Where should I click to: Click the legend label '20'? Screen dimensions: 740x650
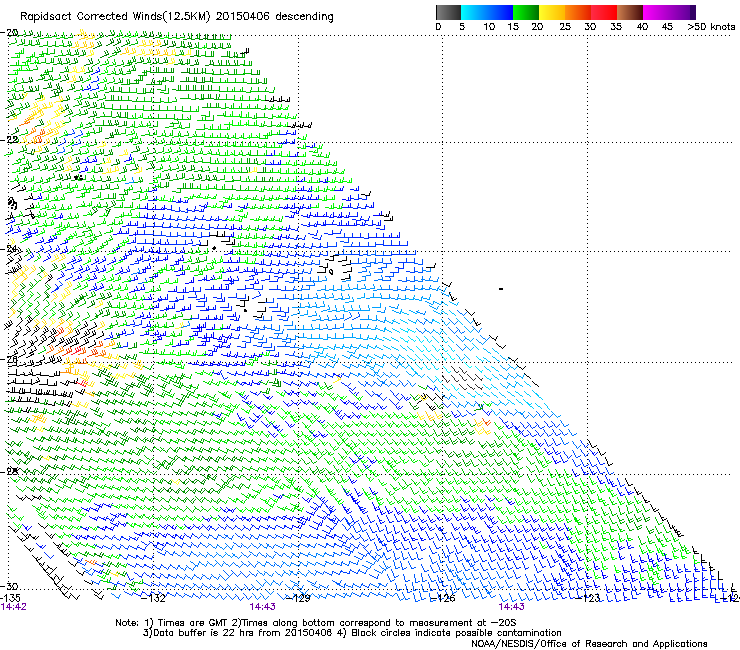coord(537,27)
